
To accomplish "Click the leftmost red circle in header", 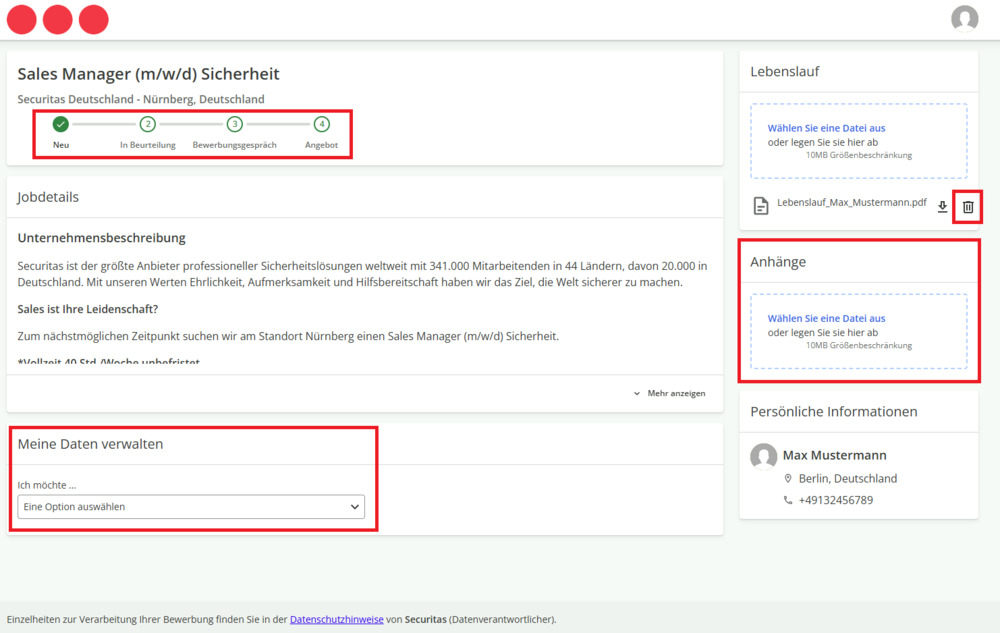I will [x=22, y=19].
